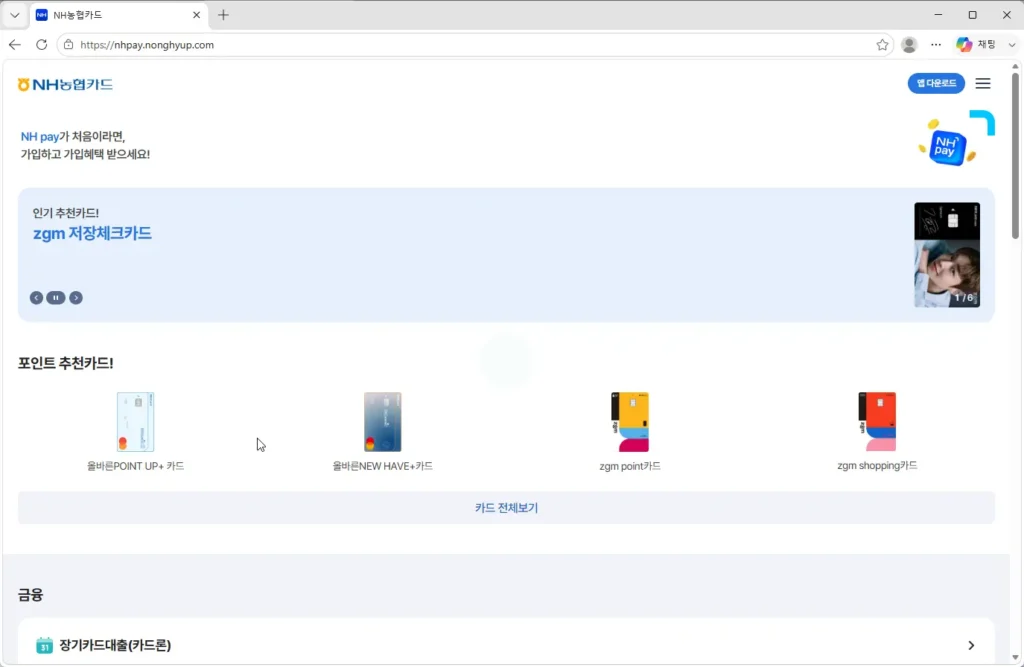This screenshot has width=1024, height=667.
Task: Open 장기카드대출(카드론) row
Action: click(506, 645)
